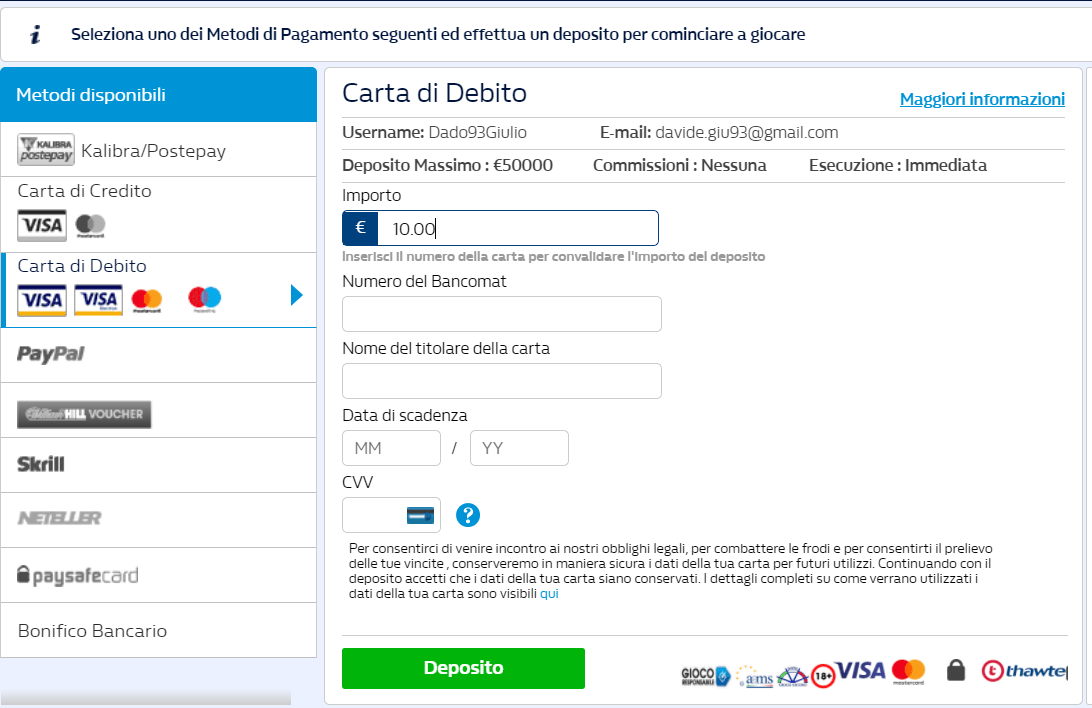1092x708 pixels.
Task: Click the info icon in top banner
Action: [x=36, y=35]
